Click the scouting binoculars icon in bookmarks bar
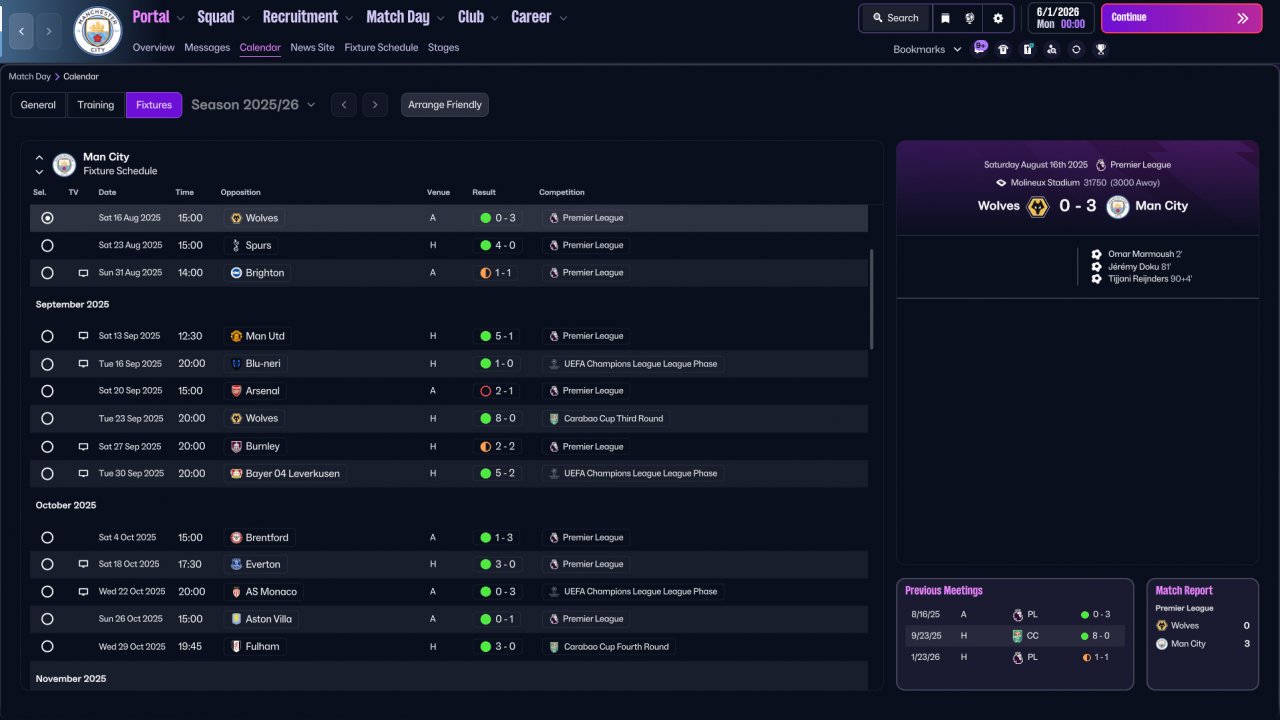This screenshot has width=1280, height=720. pyautogui.click(x=1052, y=49)
